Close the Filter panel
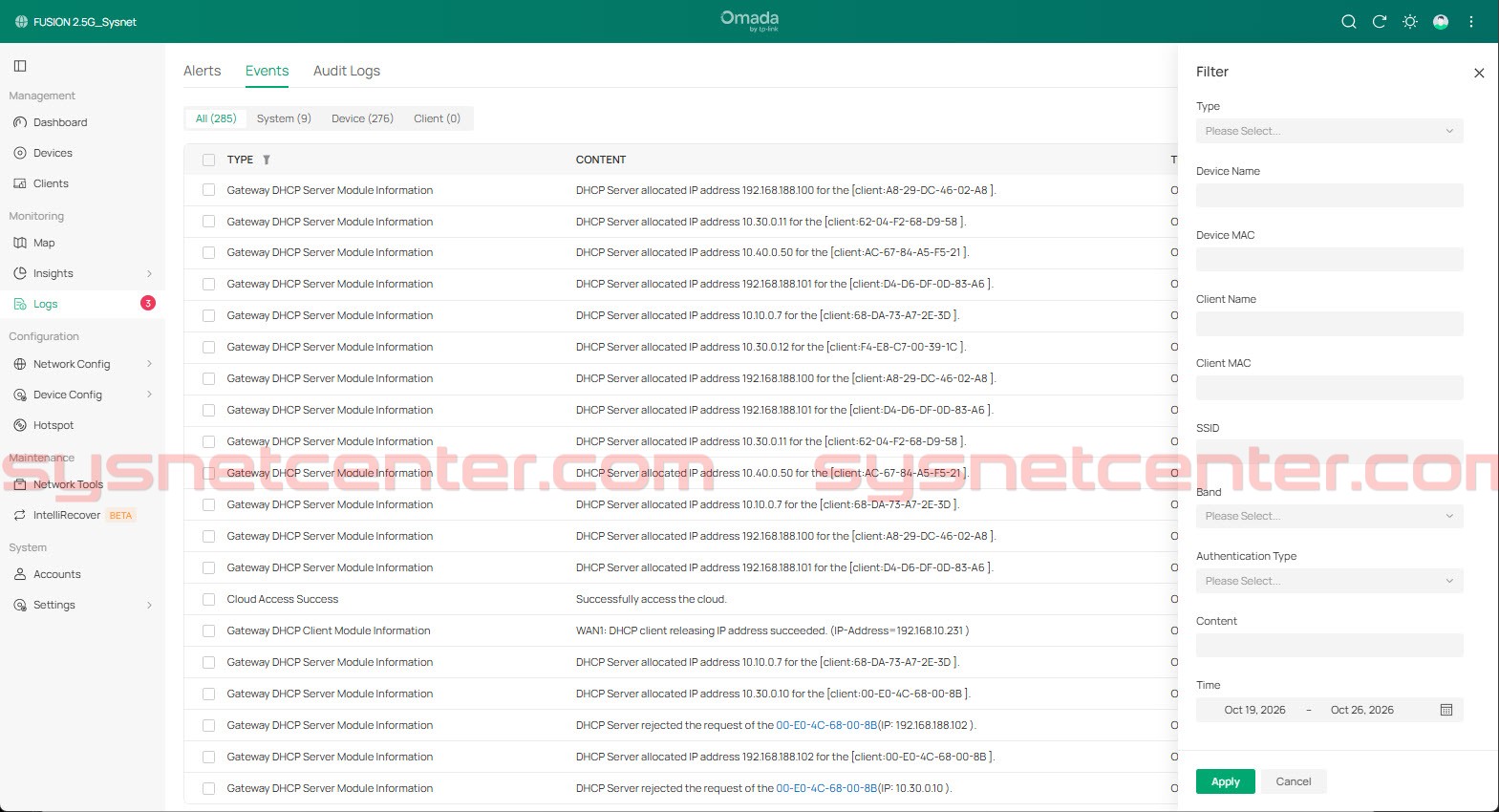1499x812 pixels. [1479, 73]
